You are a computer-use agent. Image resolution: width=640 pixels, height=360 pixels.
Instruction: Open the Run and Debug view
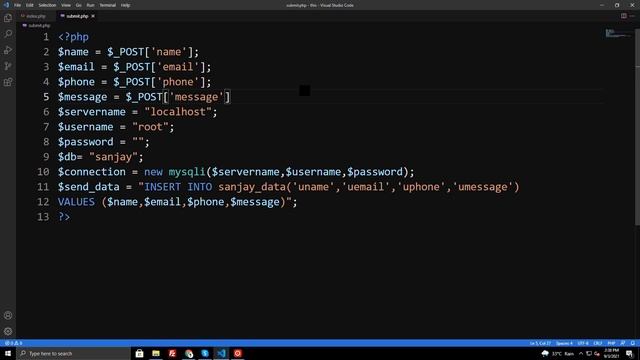[x=8, y=50]
